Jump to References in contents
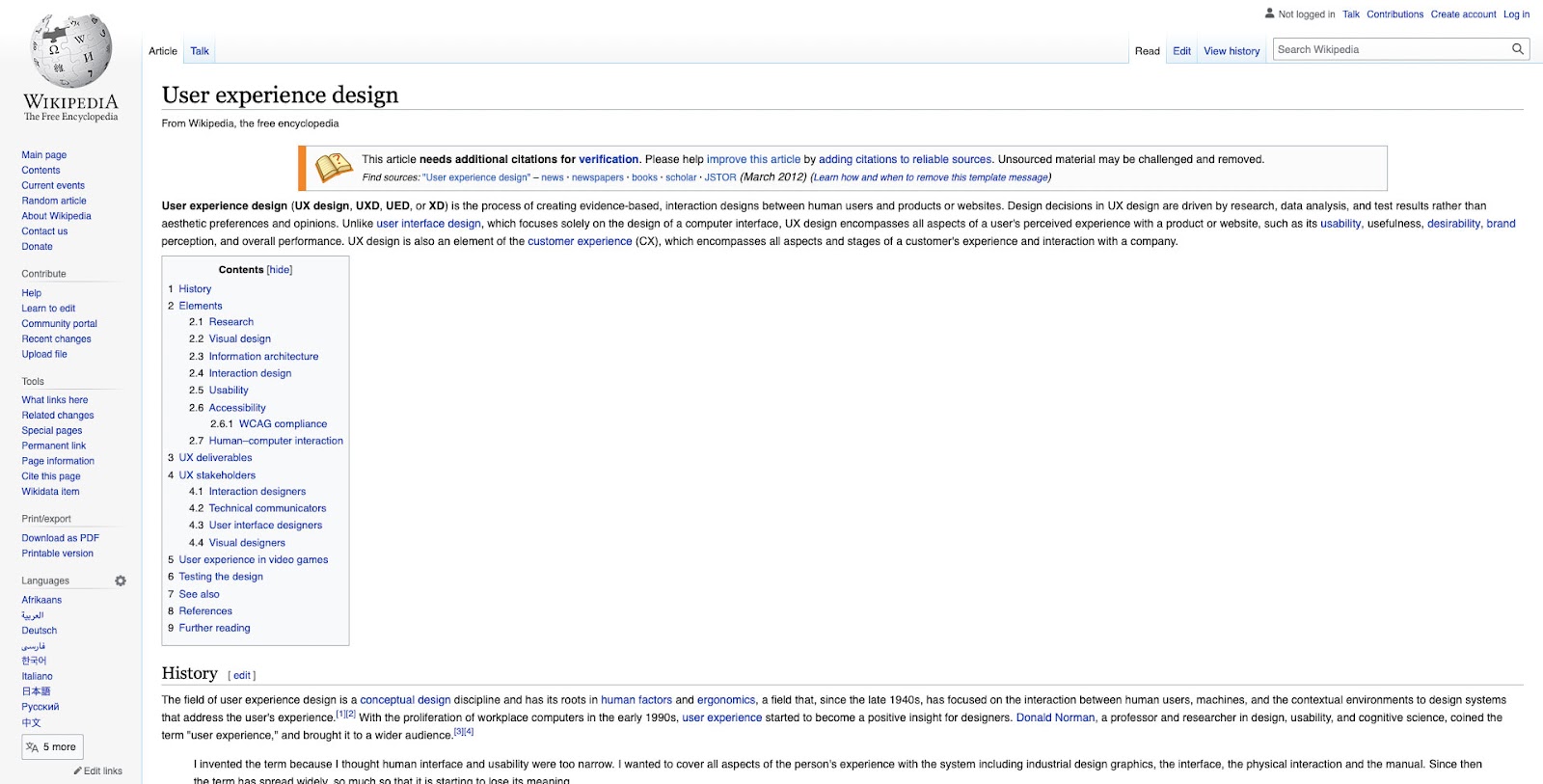This screenshot has width=1543, height=784. coord(205,611)
